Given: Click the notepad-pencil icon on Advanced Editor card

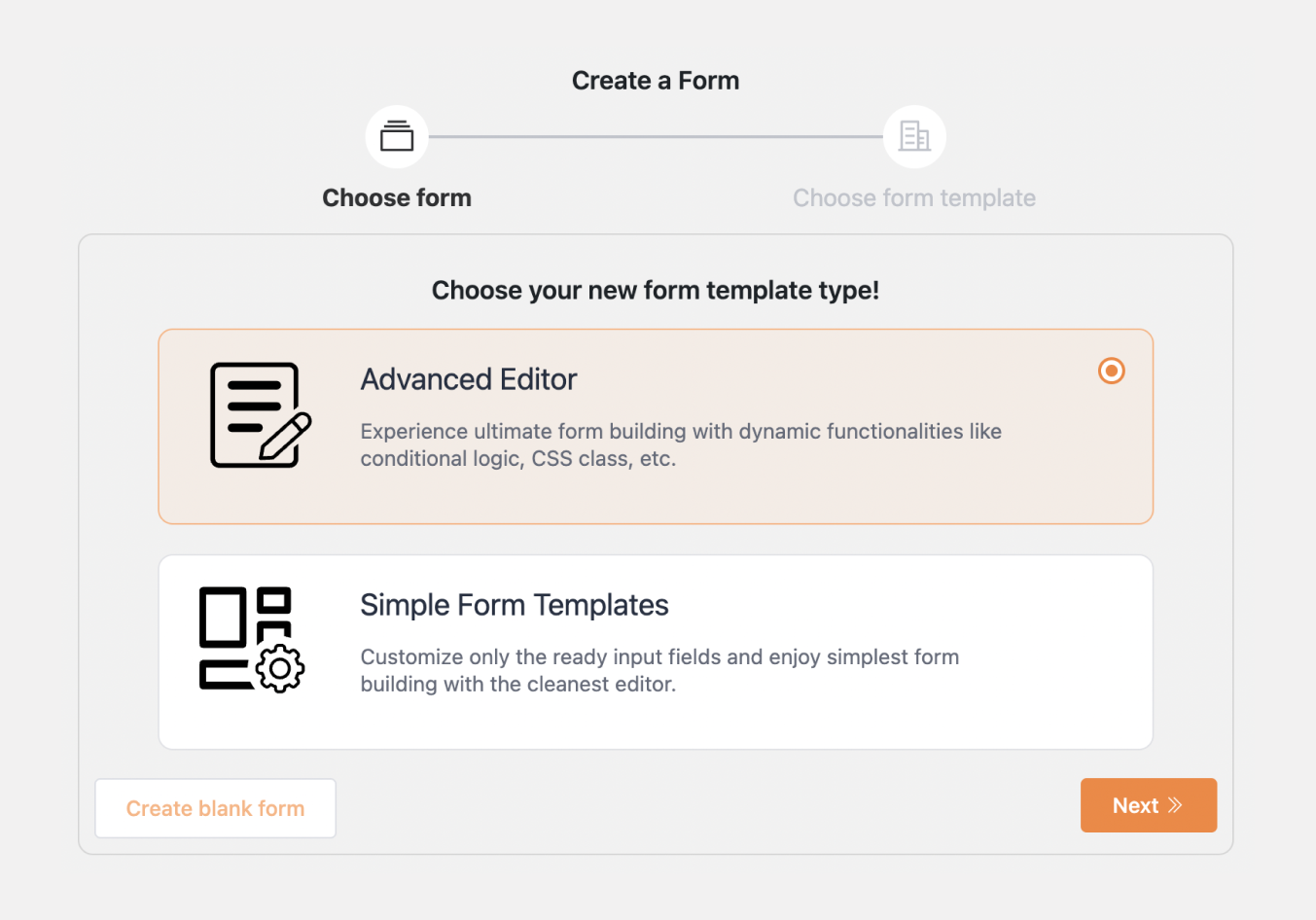Looking at the screenshot, I should [259, 414].
